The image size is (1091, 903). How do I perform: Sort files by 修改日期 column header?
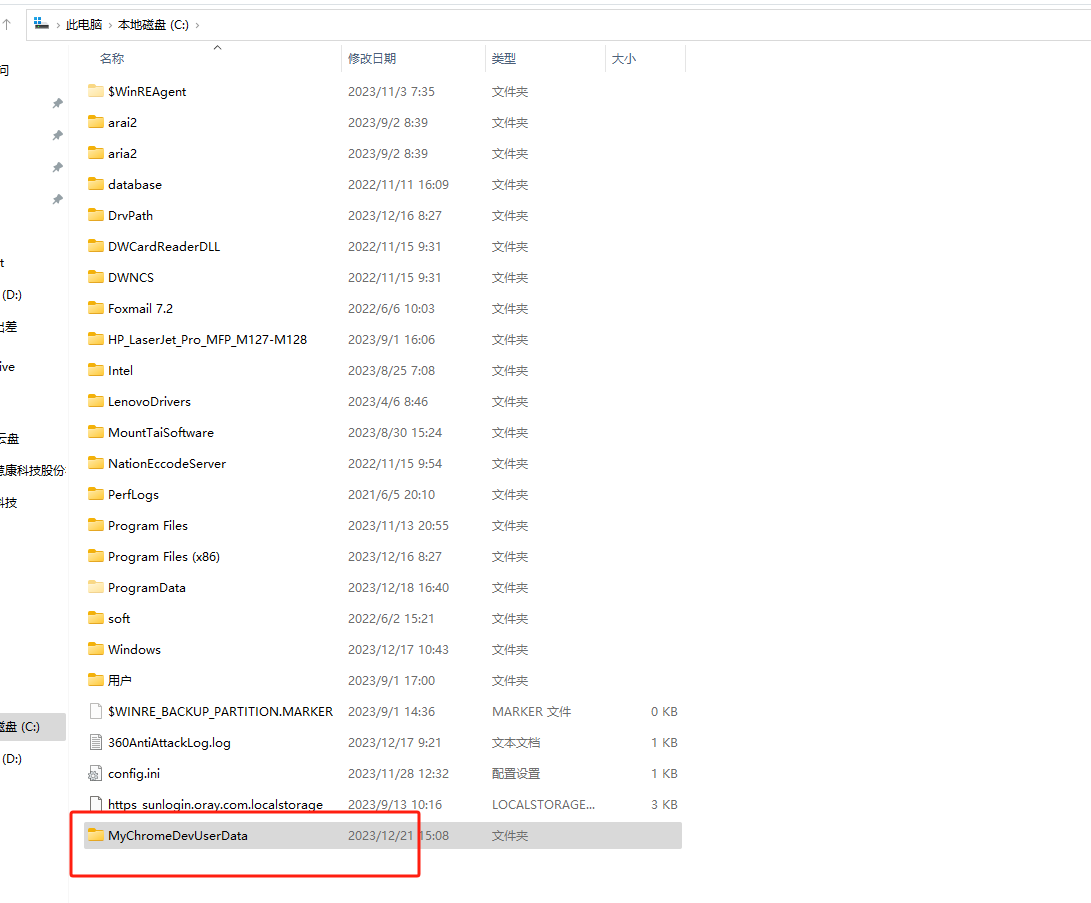point(372,59)
